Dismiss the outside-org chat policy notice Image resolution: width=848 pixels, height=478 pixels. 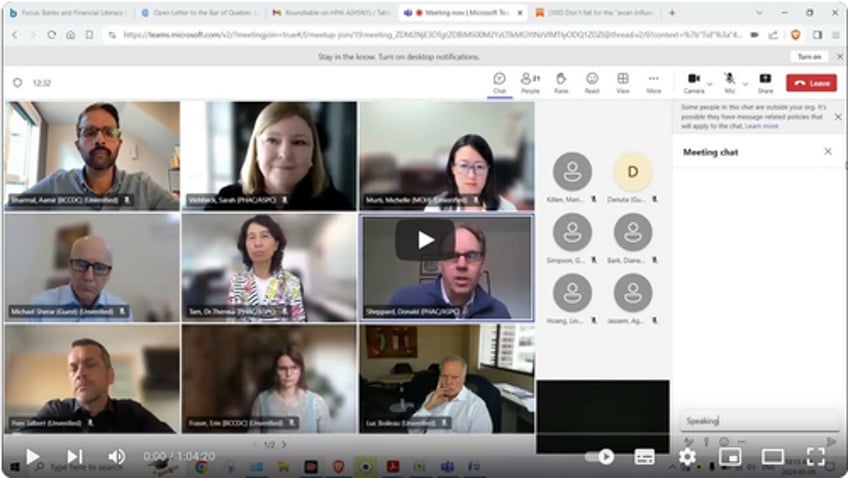[837, 116]
